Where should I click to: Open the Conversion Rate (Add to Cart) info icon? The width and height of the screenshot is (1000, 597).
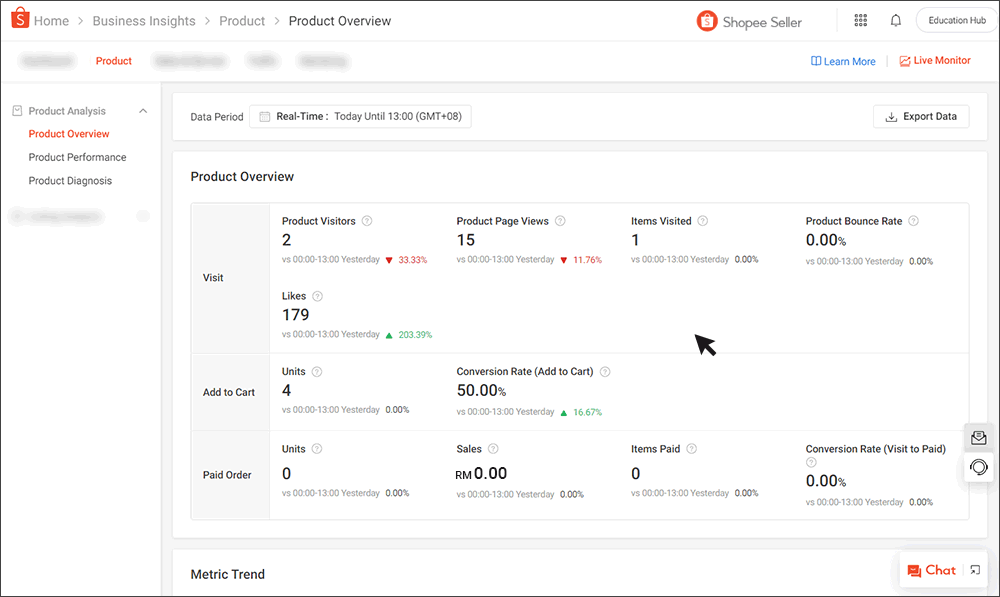pyautogui.click(x=605, y=371)
